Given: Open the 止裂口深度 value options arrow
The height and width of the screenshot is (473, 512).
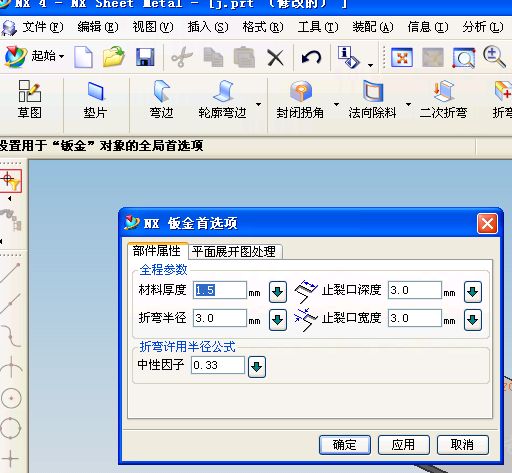Looking at the screenshot, I should [473, 292].
